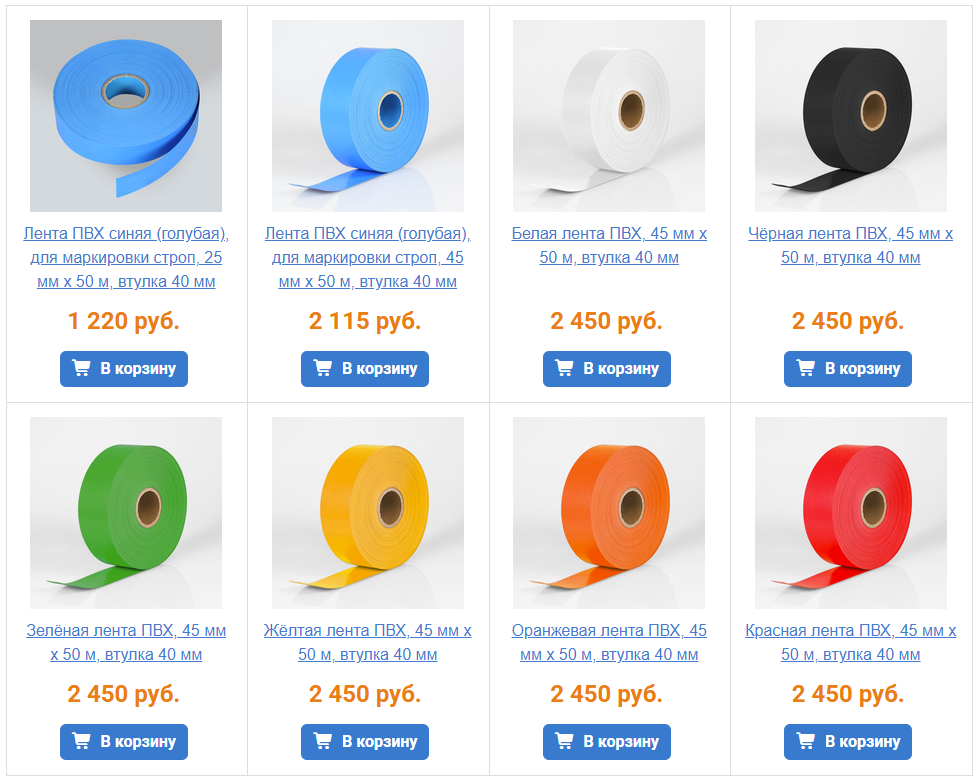
Task: Click cart icon for white PVC tape
Action: (x=564, y=368)
